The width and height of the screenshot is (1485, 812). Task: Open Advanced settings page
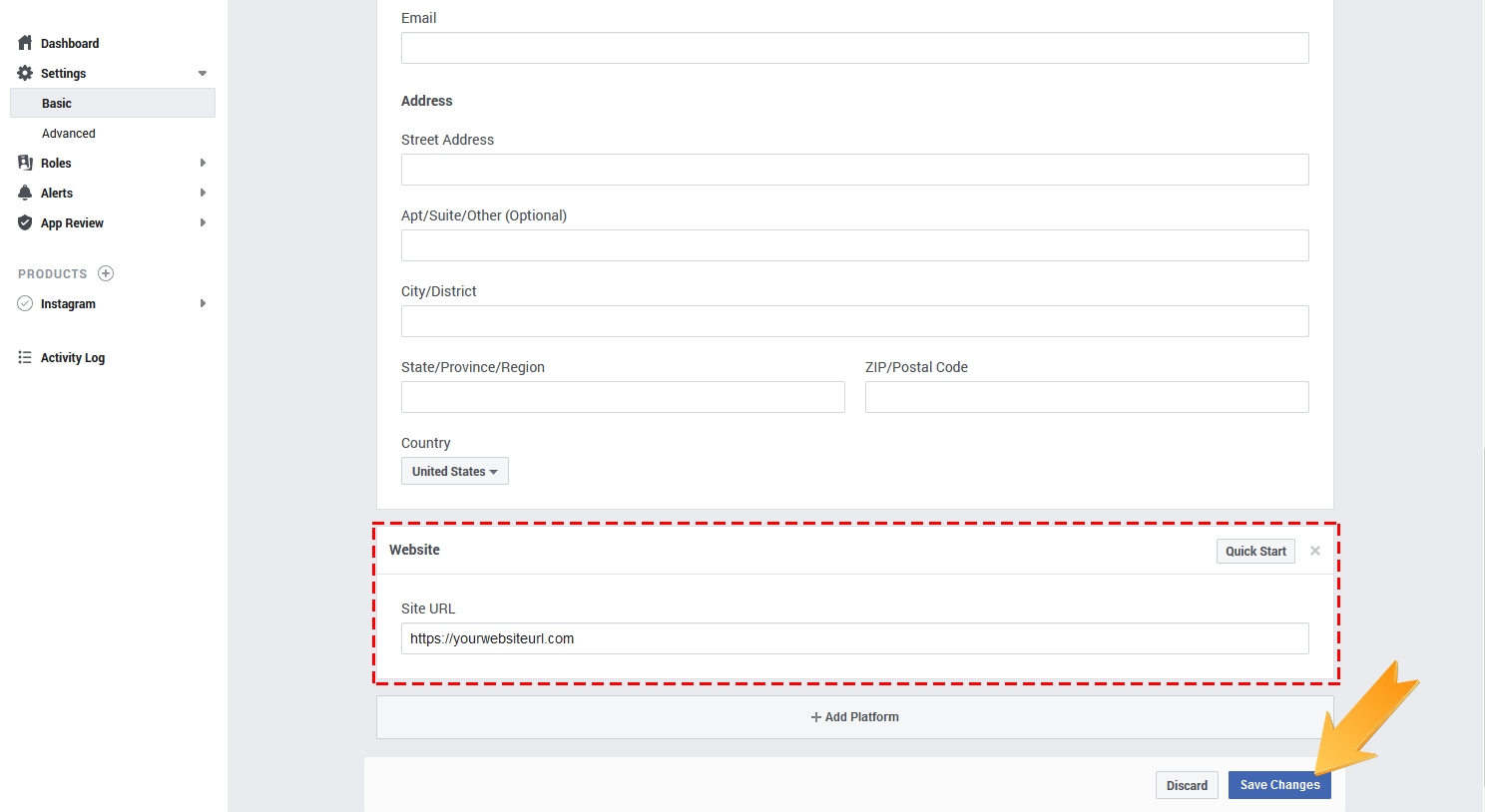tap(69, 133)
